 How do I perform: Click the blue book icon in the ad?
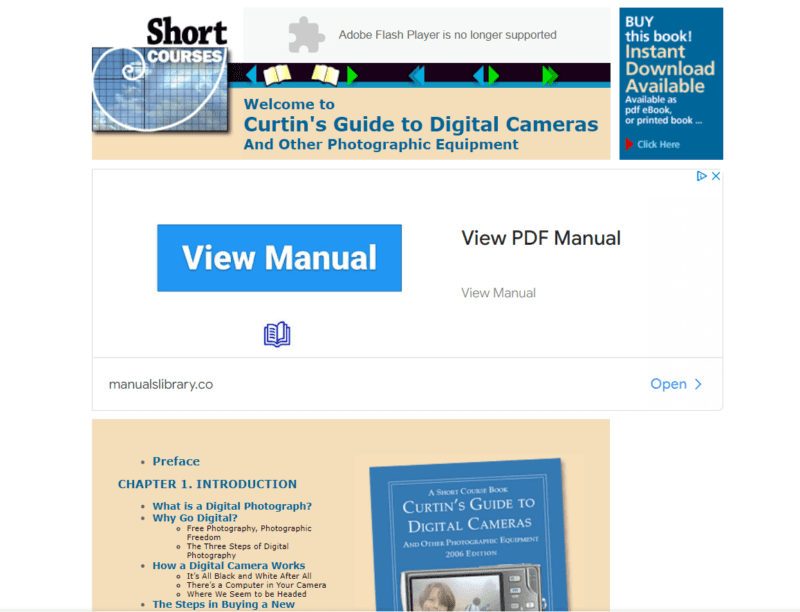pyautogui.click(x=277, y=335)
